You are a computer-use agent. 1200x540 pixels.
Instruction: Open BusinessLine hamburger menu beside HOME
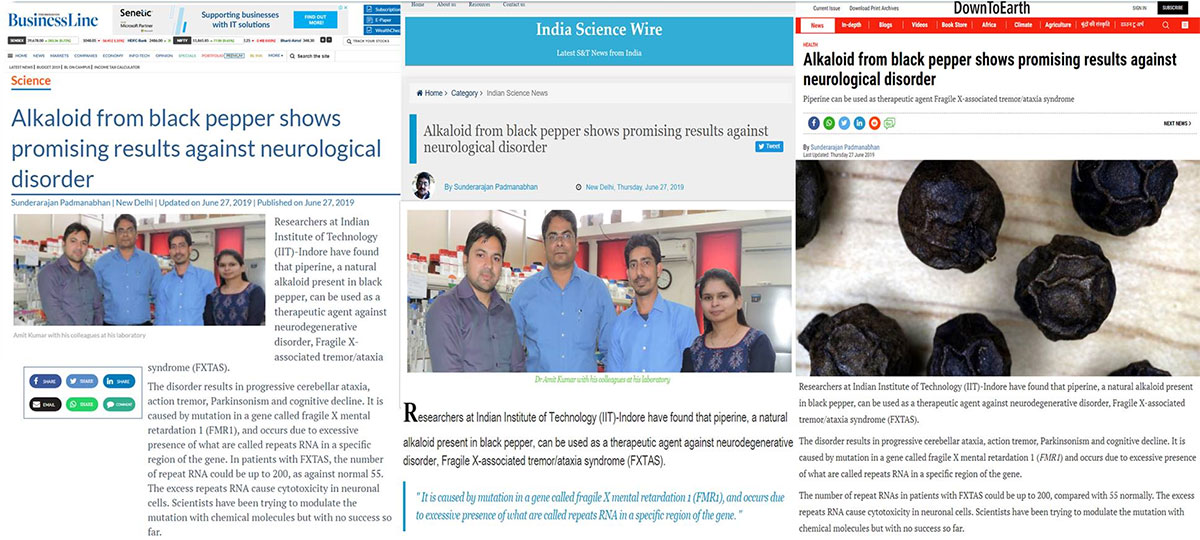pyautogui.click(x=10, y=56)
